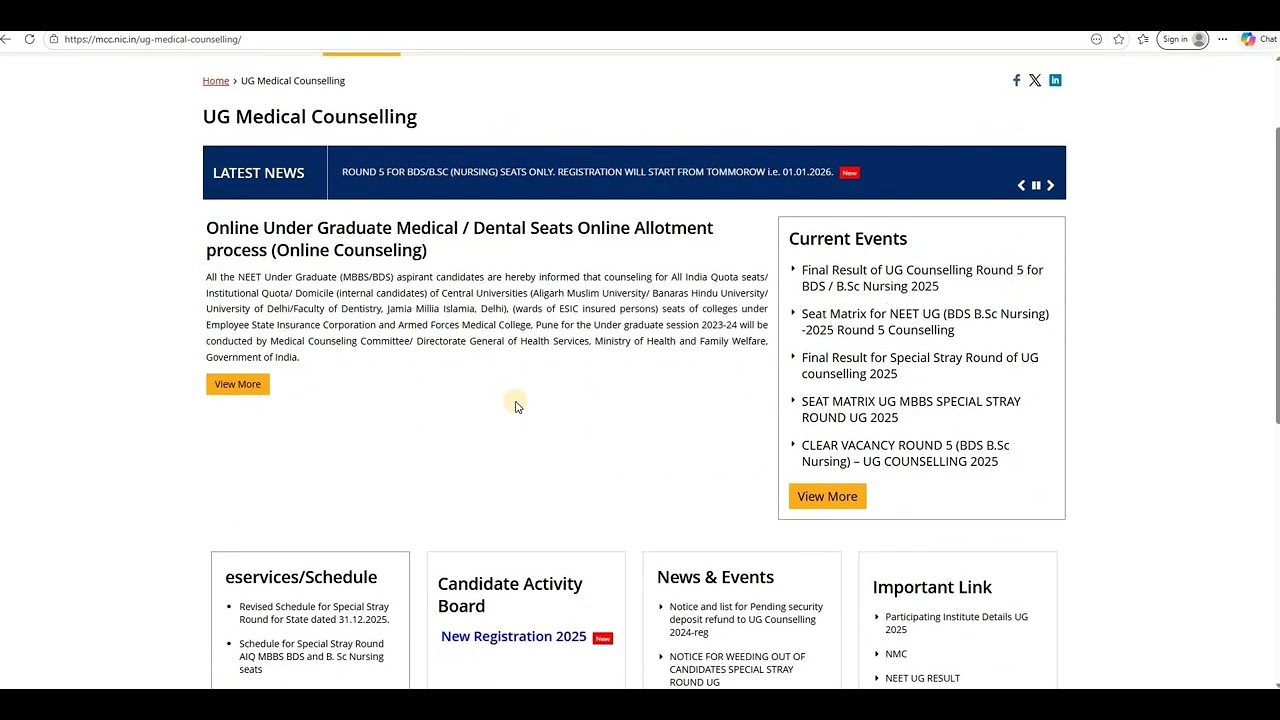
Task: Reload the page with refresh icon
Action: [x=29, y=39]
